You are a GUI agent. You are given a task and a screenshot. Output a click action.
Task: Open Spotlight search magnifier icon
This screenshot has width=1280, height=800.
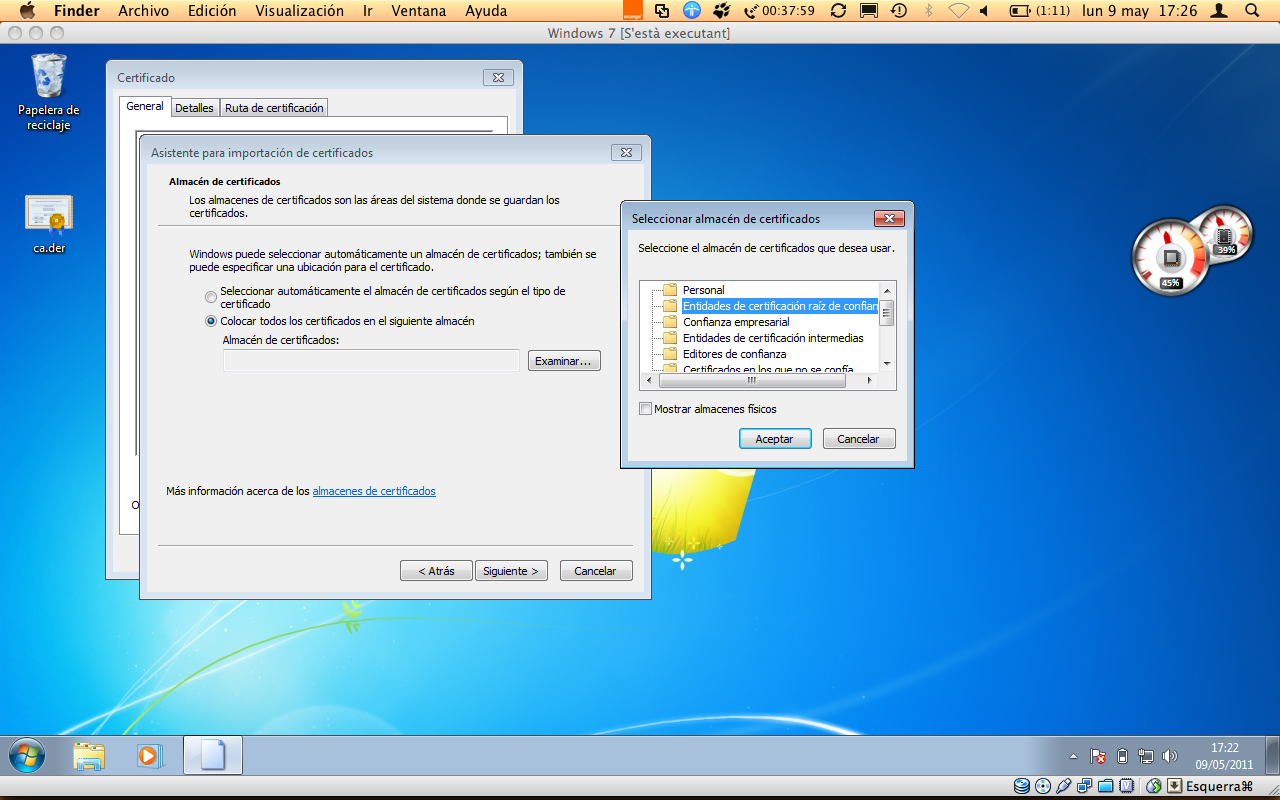point(1251,11)
